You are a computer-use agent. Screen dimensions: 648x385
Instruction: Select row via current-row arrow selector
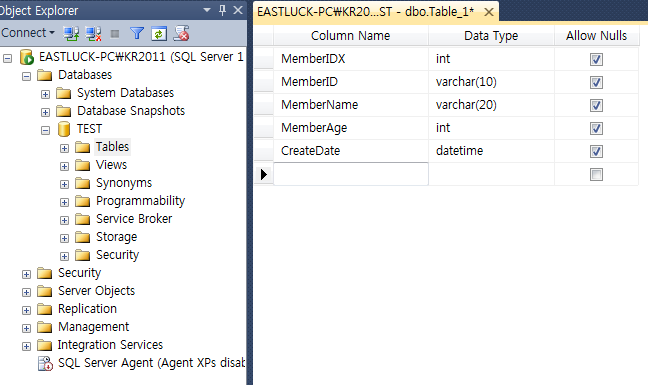263,174
